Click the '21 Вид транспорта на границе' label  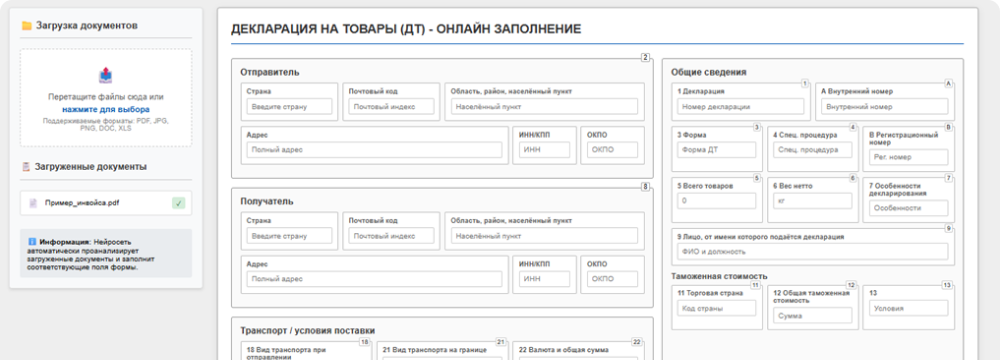click(x=434, y=350)
